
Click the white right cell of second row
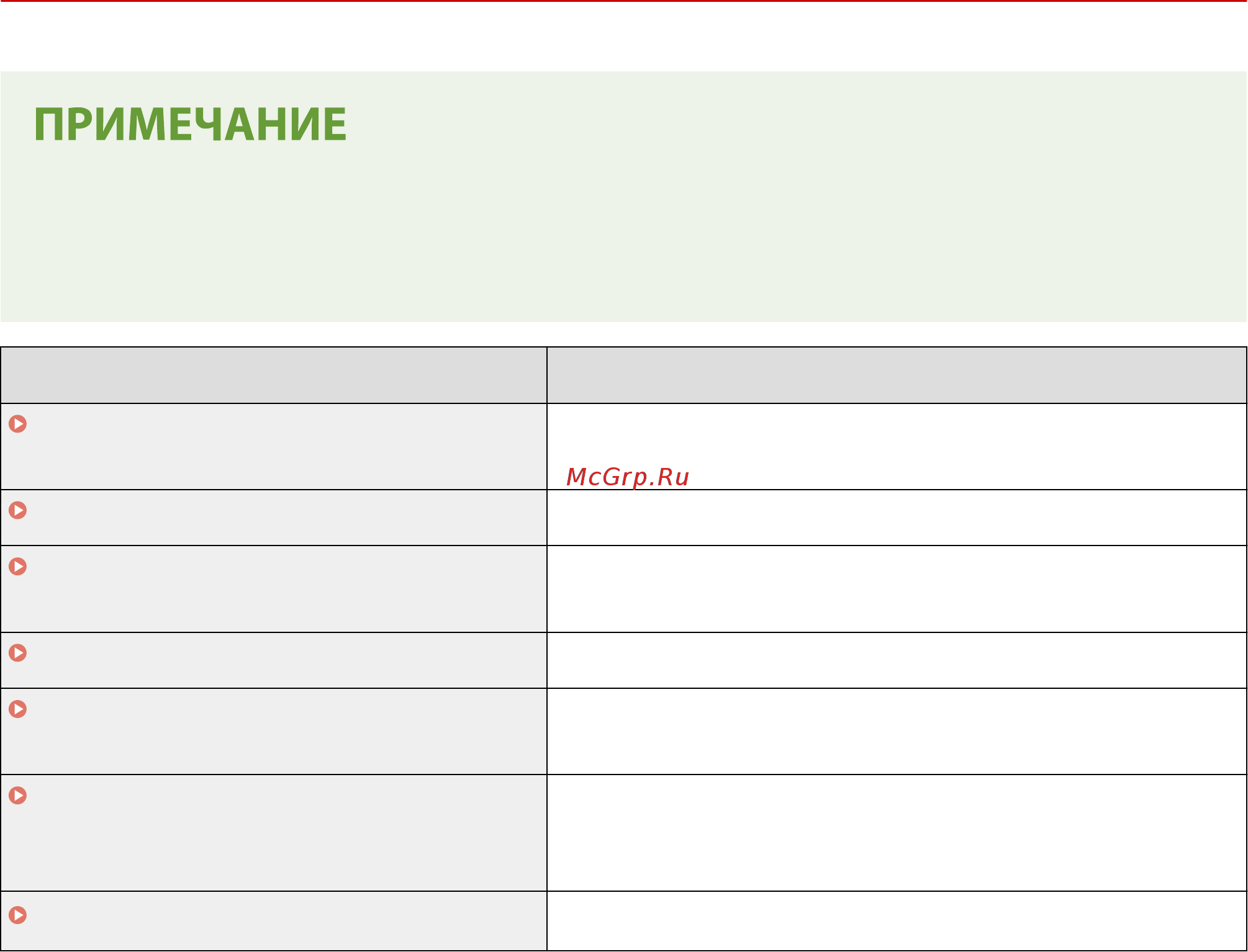pos(897,518)
